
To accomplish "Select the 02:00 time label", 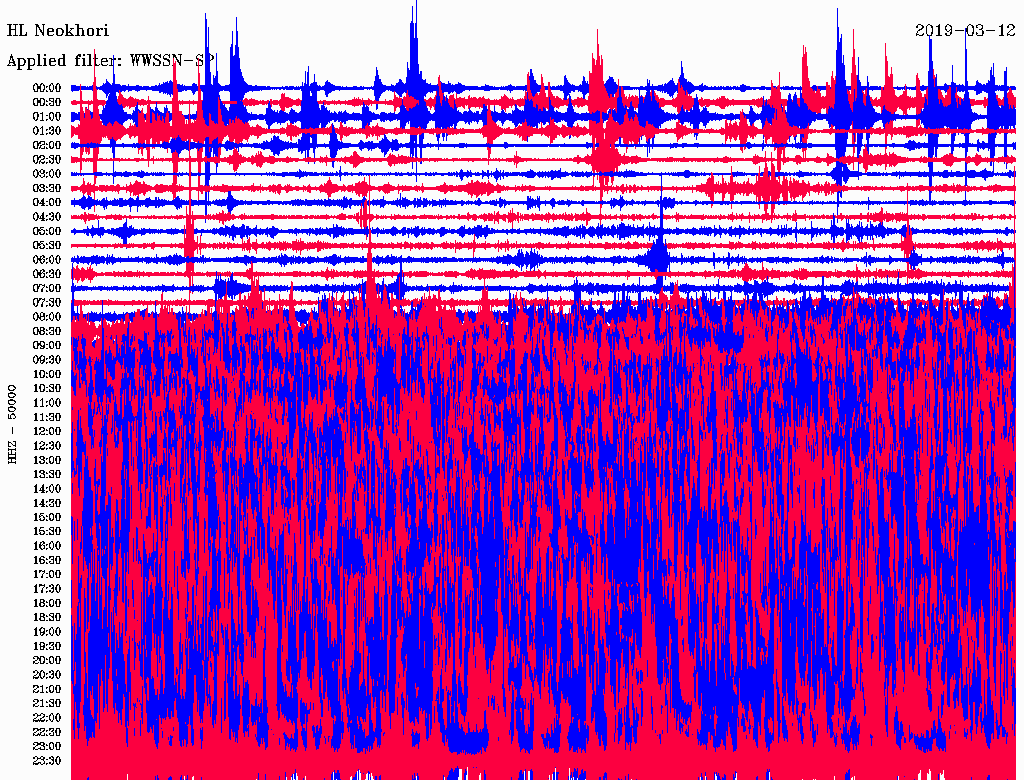I will click(47, 145).
